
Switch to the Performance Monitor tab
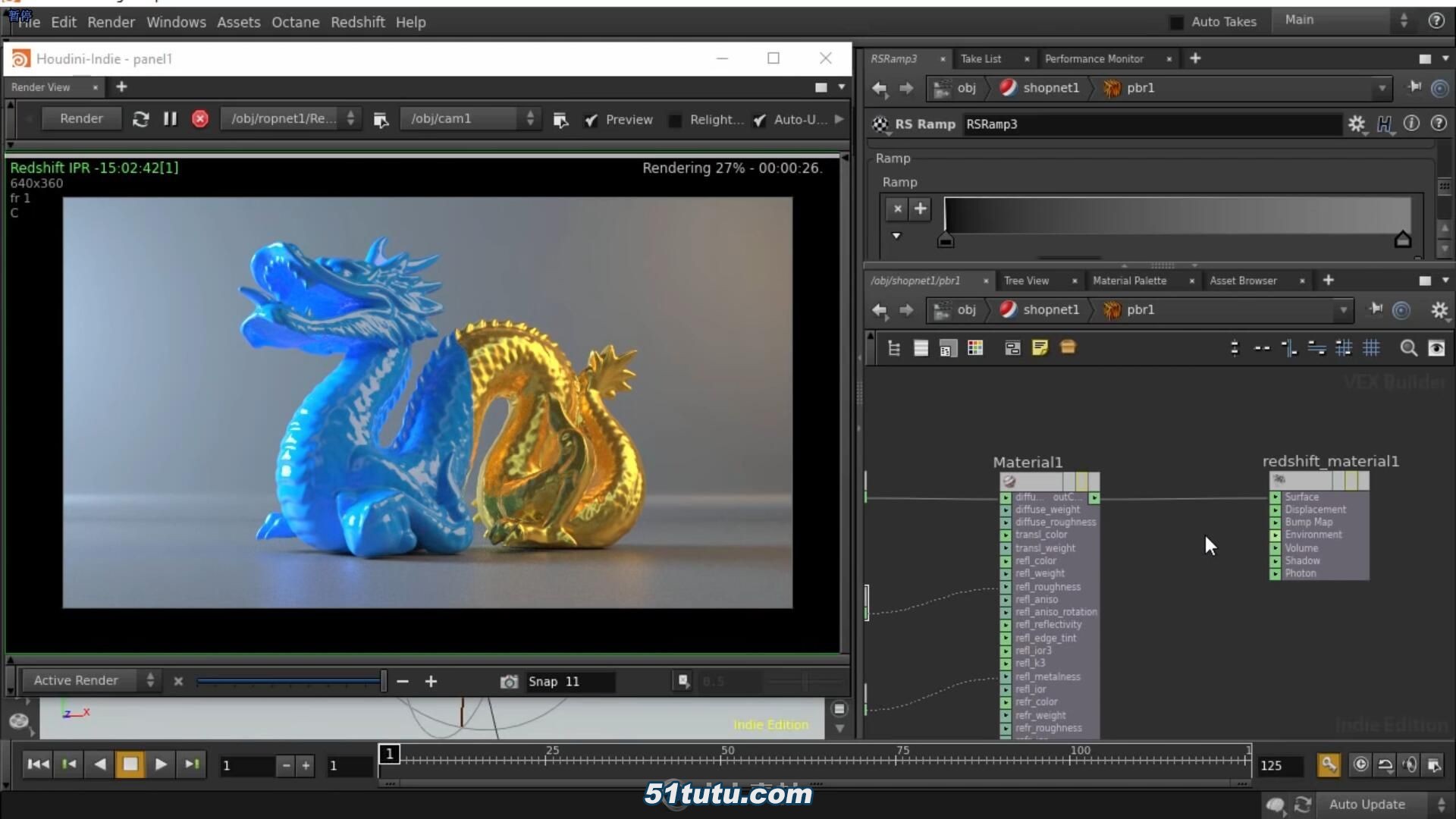pos(1094,59)
